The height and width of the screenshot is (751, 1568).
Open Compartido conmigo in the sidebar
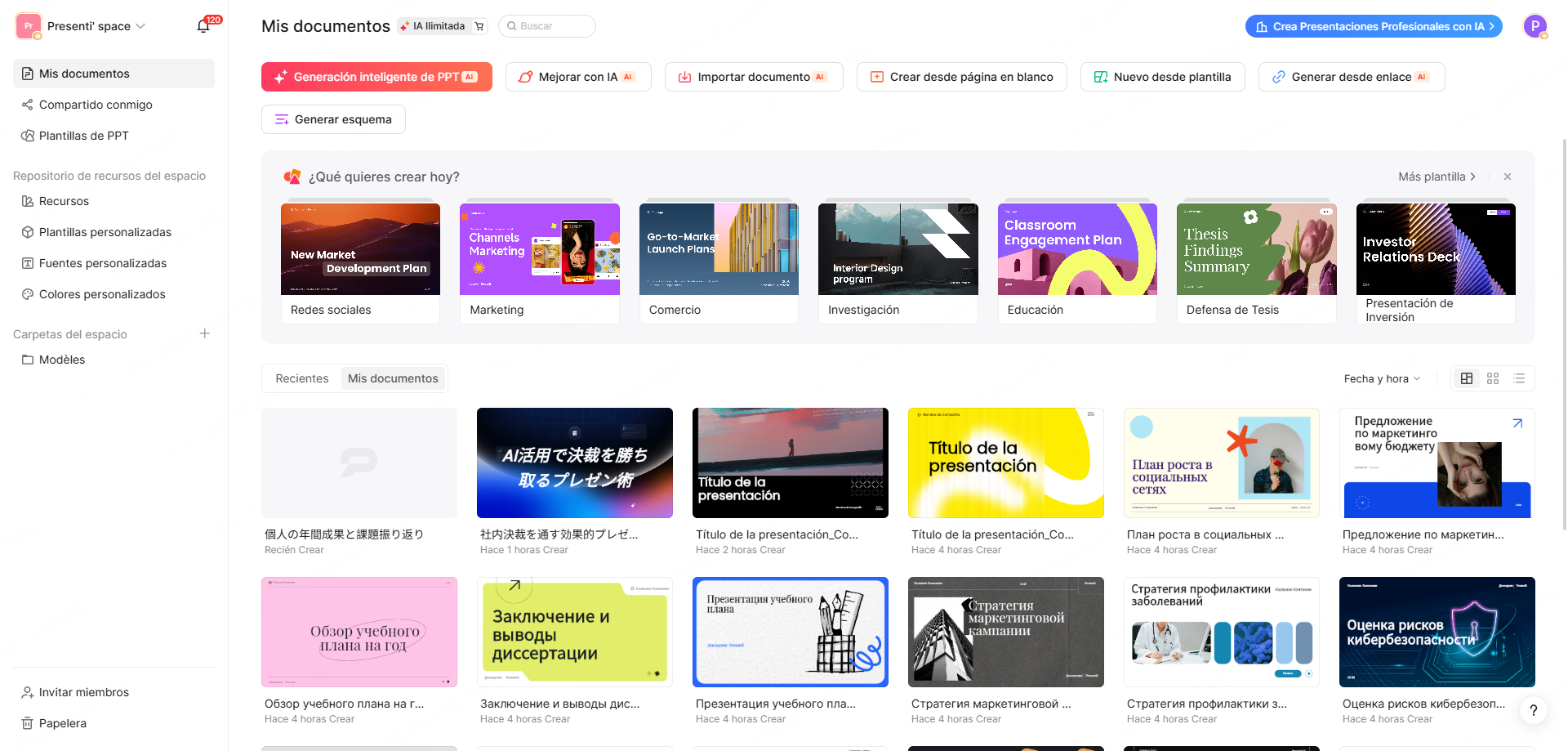click(114, 105)
